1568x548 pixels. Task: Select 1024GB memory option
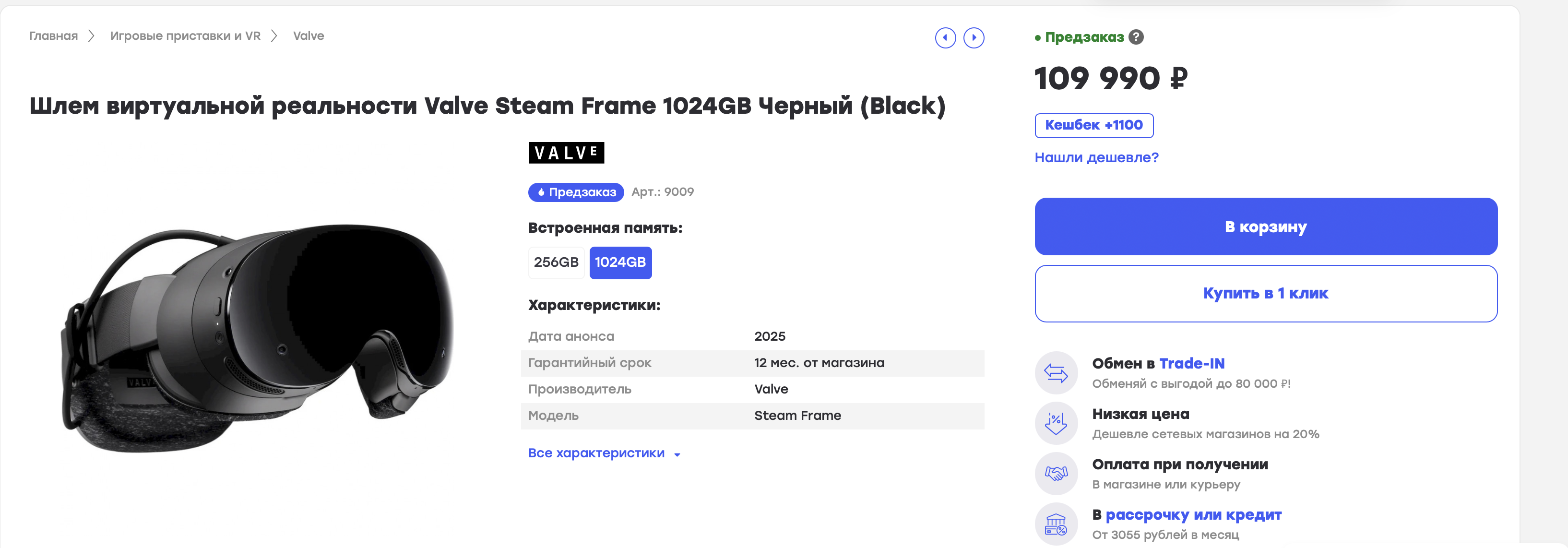click(x=620, y=262)
